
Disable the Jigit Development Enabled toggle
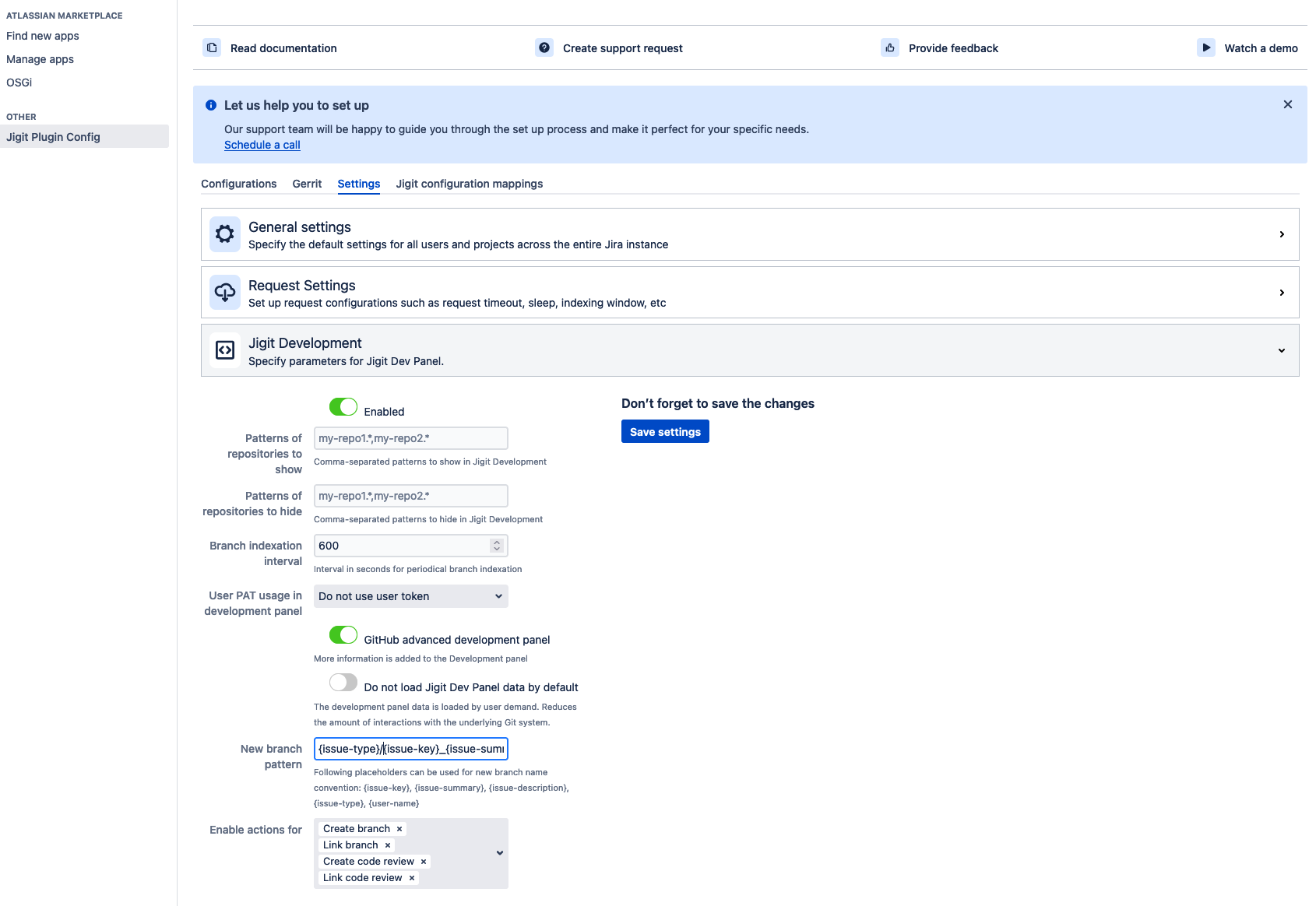point(343,407)
